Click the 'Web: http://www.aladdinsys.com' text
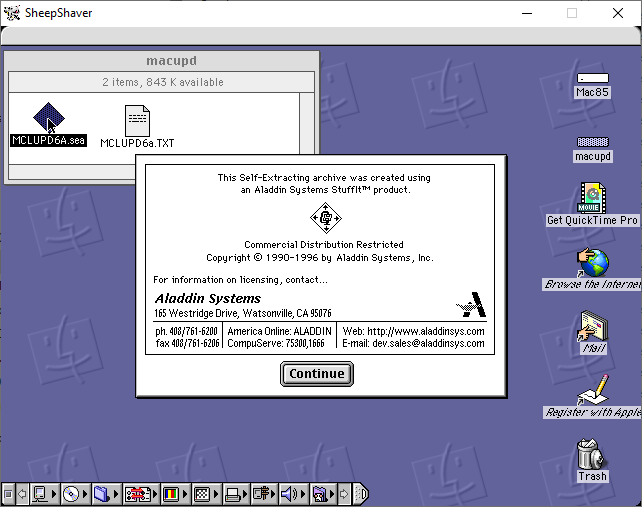This screenshot has height=507, width=642. coord(414,331)
